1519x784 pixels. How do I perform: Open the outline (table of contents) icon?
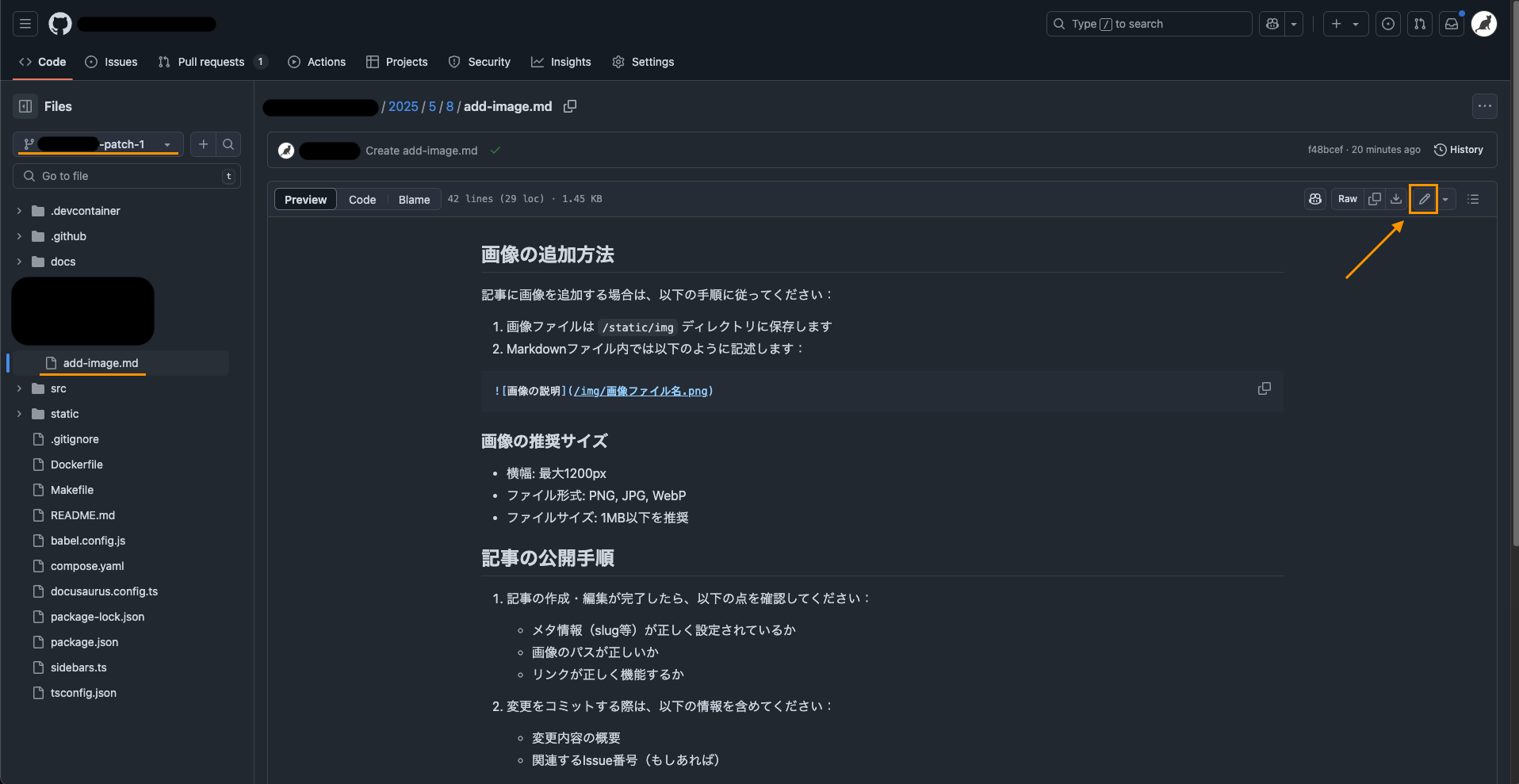tap(1473, 199)
